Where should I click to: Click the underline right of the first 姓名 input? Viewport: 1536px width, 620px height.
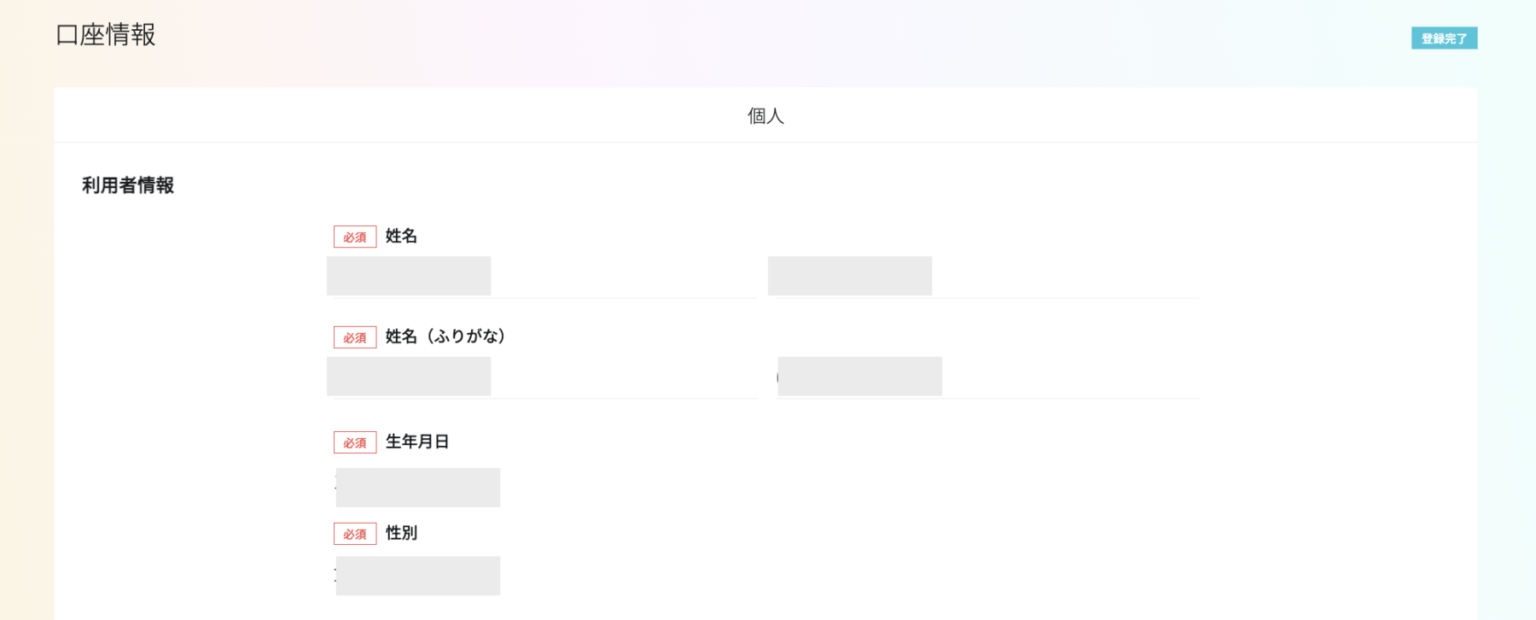coord(623,297)
